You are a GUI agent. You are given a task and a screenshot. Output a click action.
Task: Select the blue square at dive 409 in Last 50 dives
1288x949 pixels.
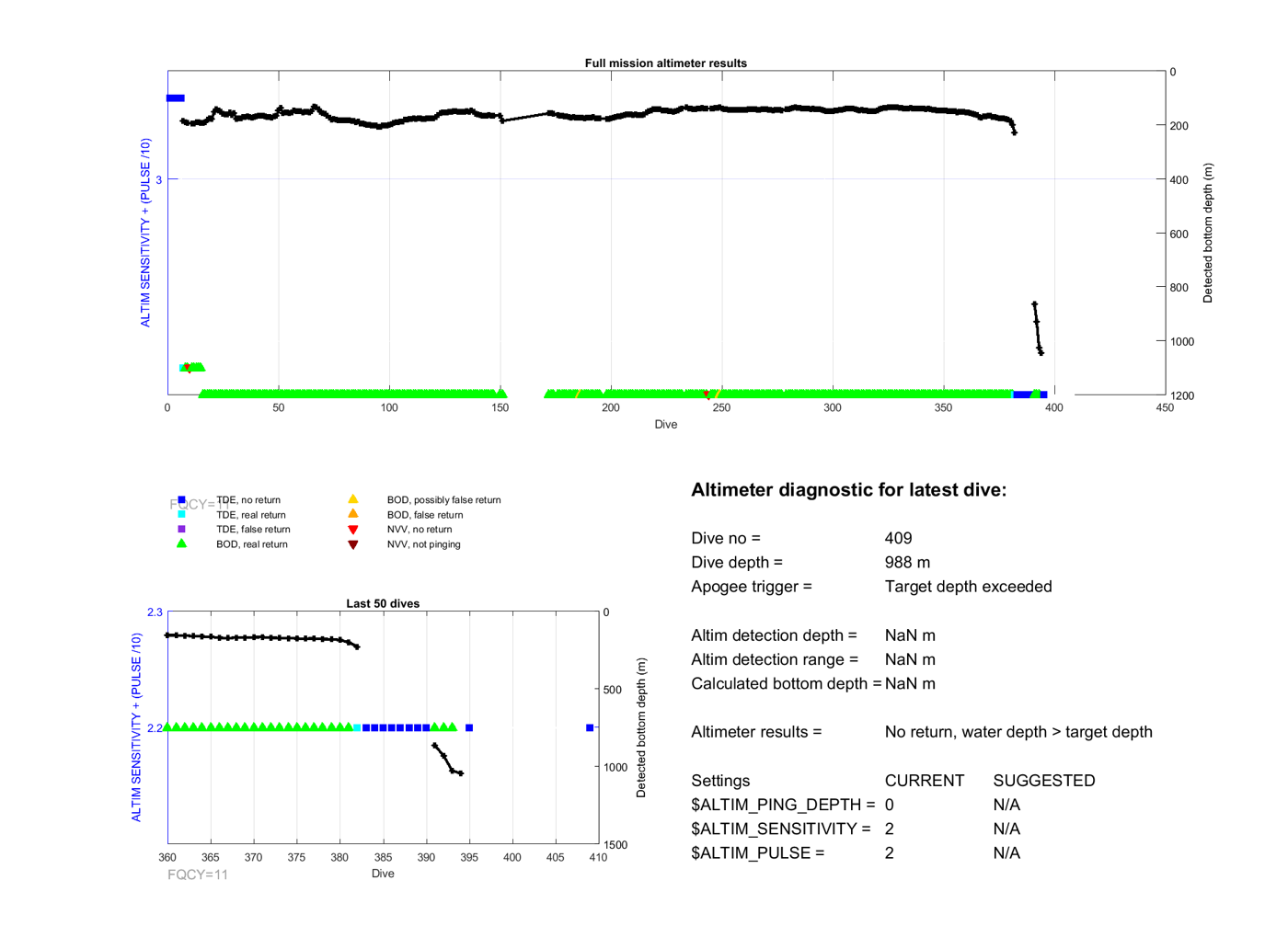point(590,727)
